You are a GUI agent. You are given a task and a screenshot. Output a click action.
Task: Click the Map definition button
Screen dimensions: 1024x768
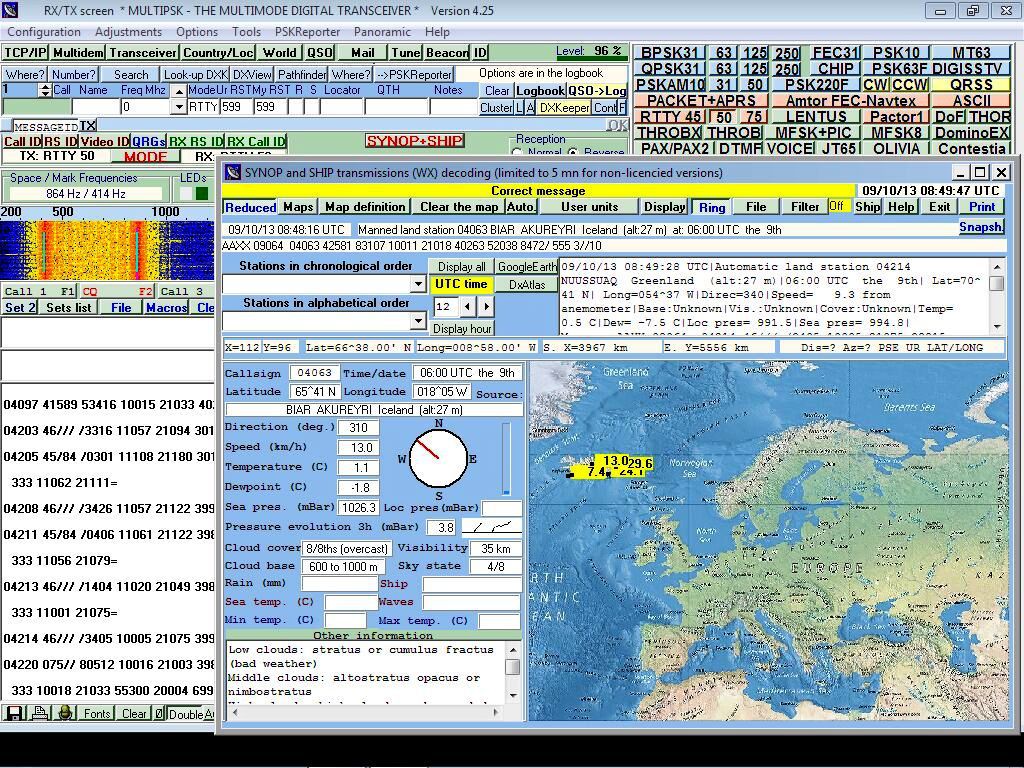(365, 207)
